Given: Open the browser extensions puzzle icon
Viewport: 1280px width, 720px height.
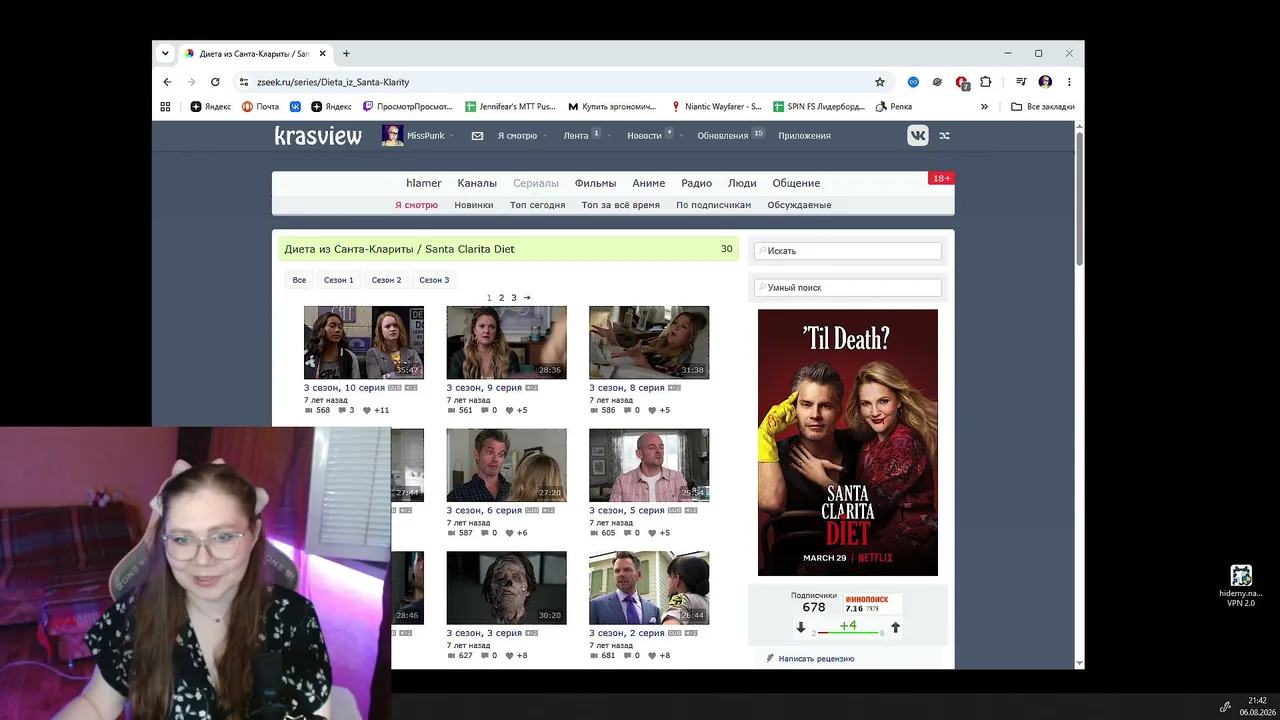Looking at the screenshot, I should point(986,82).
